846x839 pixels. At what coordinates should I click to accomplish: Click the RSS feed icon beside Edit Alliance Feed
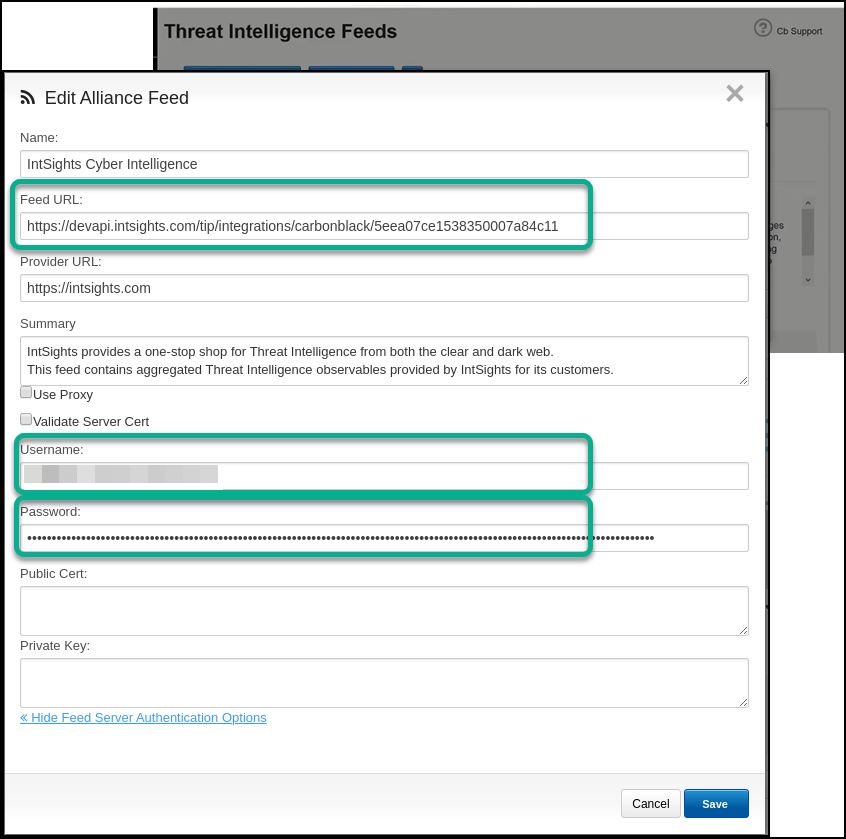28,97
